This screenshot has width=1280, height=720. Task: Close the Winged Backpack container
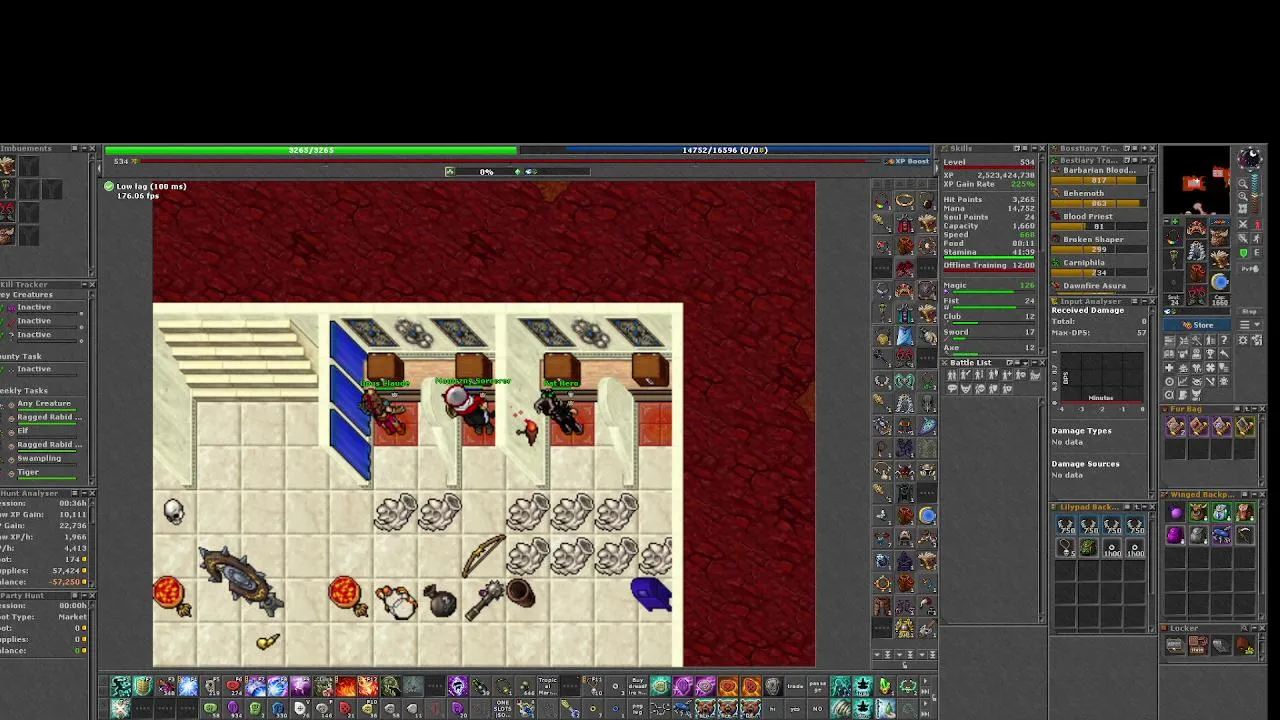coord(1262,495)
